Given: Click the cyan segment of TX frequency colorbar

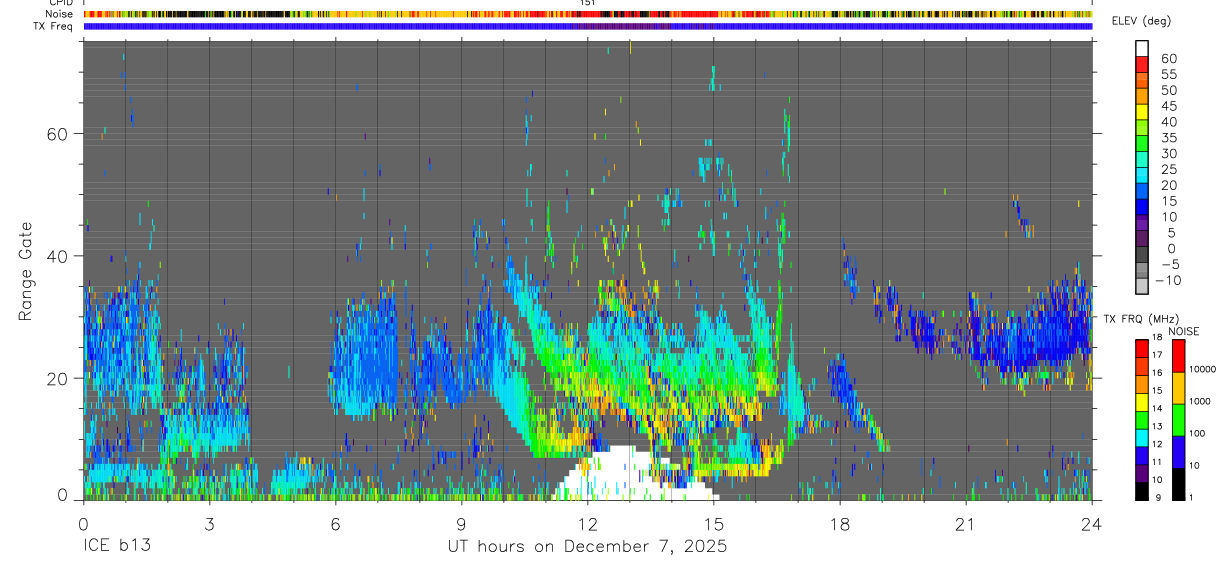Looking at the screenshot, I should coord(1141,438).
